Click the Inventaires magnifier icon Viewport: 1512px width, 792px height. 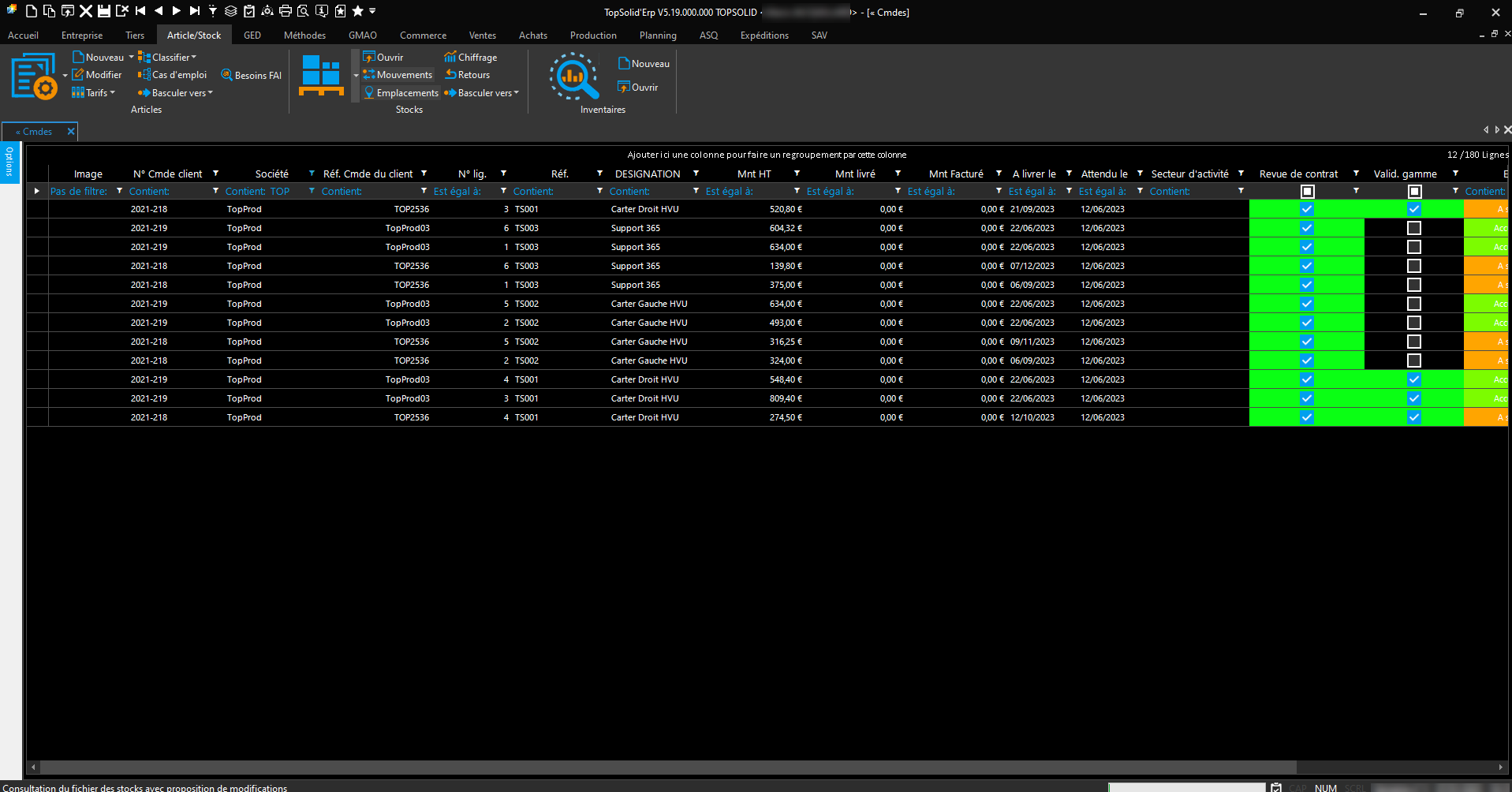tap(573, 77)
